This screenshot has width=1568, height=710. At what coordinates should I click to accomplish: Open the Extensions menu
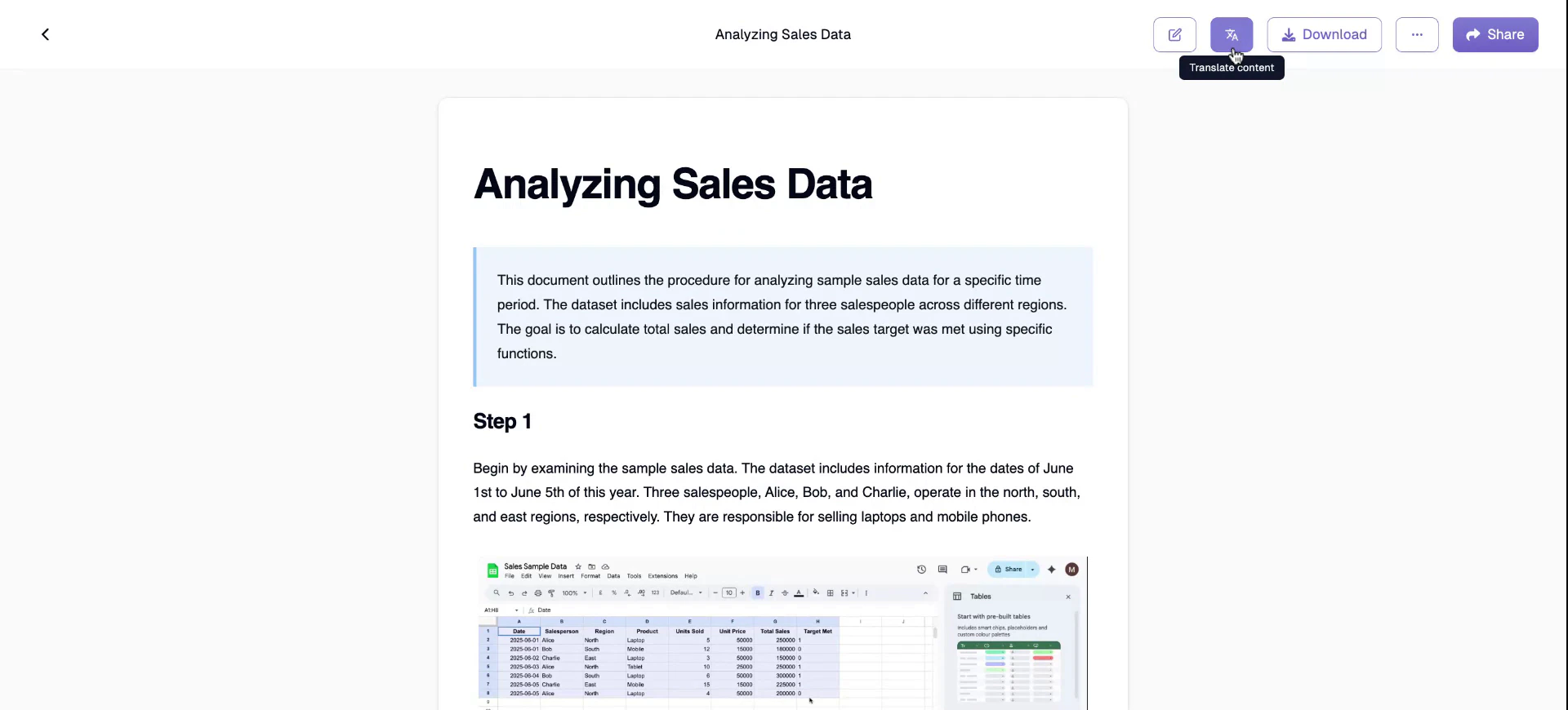coord(663,576)
